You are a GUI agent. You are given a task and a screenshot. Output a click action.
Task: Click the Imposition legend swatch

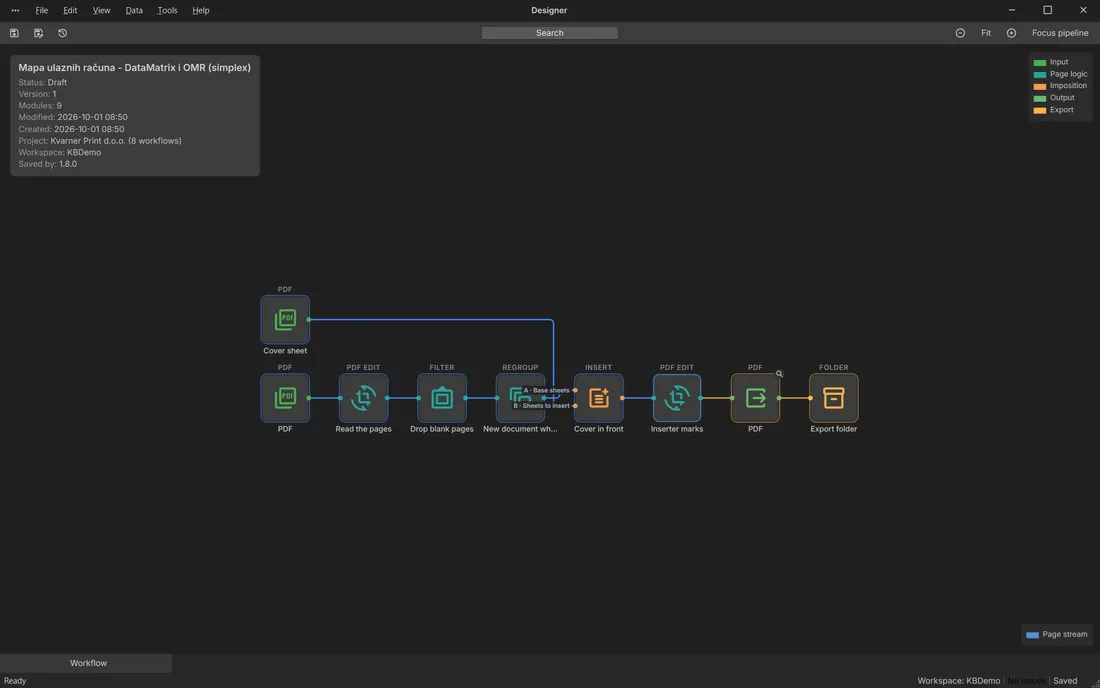pos(1040,86)
